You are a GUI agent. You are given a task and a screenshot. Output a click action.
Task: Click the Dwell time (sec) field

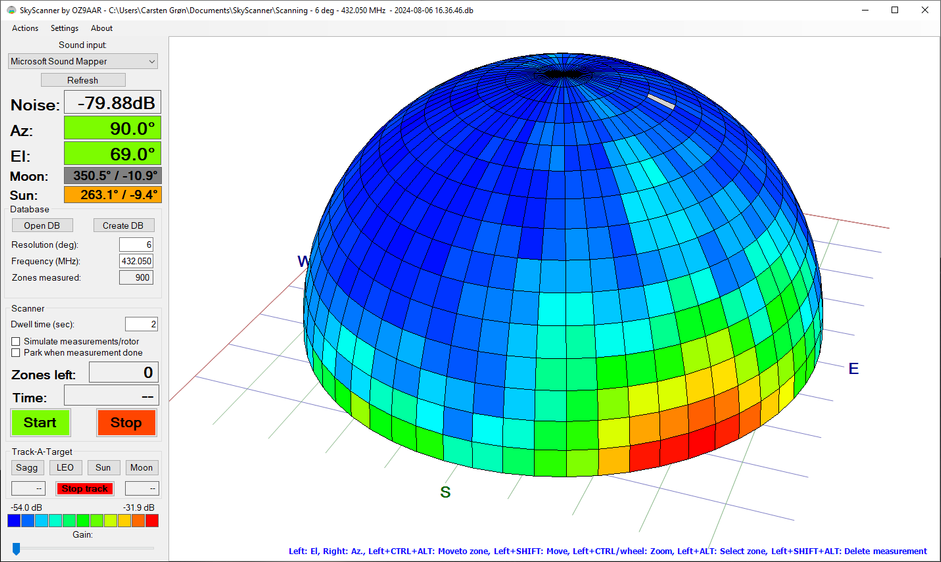pos(141,324)
